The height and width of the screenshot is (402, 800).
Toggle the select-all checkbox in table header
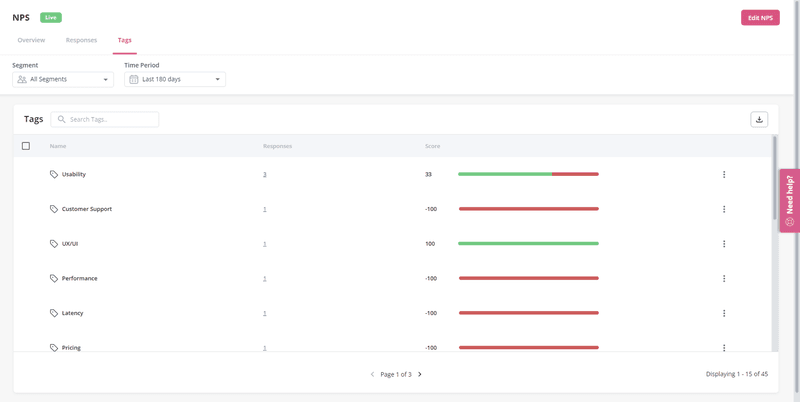26,146
